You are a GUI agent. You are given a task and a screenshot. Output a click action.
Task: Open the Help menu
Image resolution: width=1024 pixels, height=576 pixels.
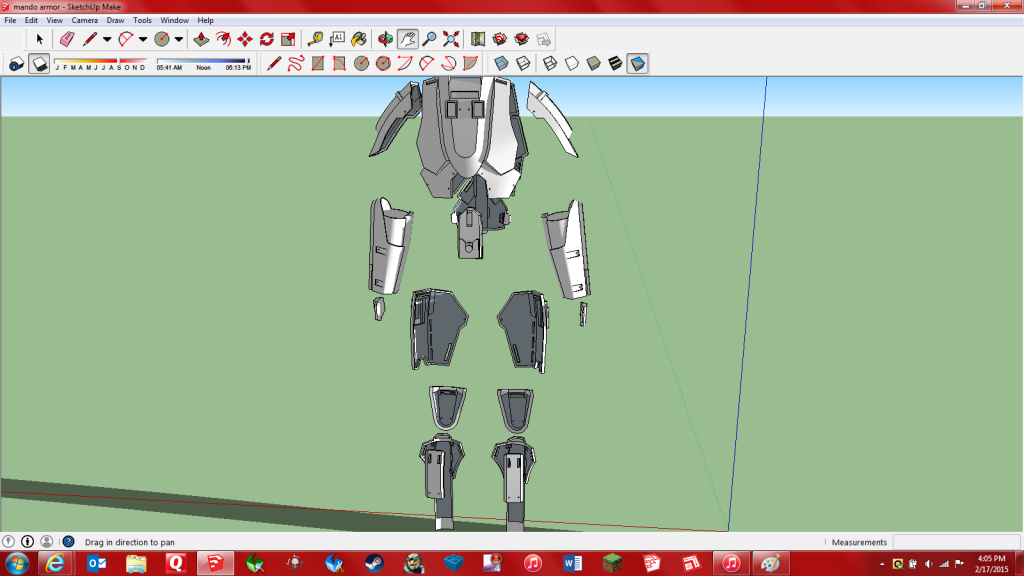(x=205, y=20)
